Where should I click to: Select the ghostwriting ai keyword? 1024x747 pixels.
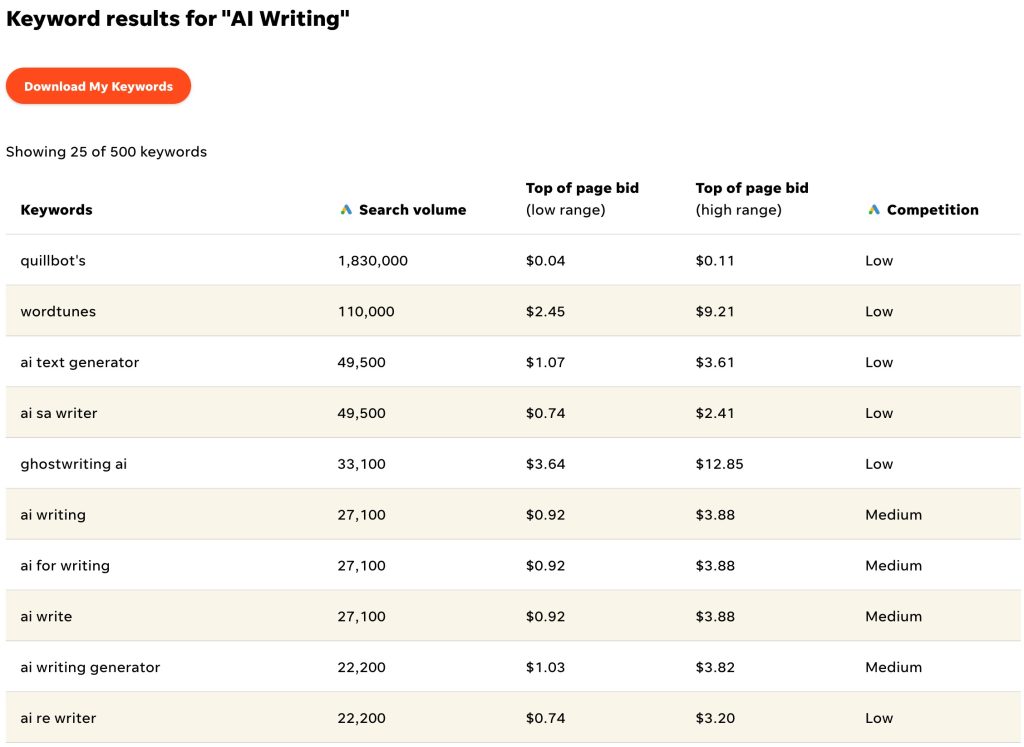point(74,465)
